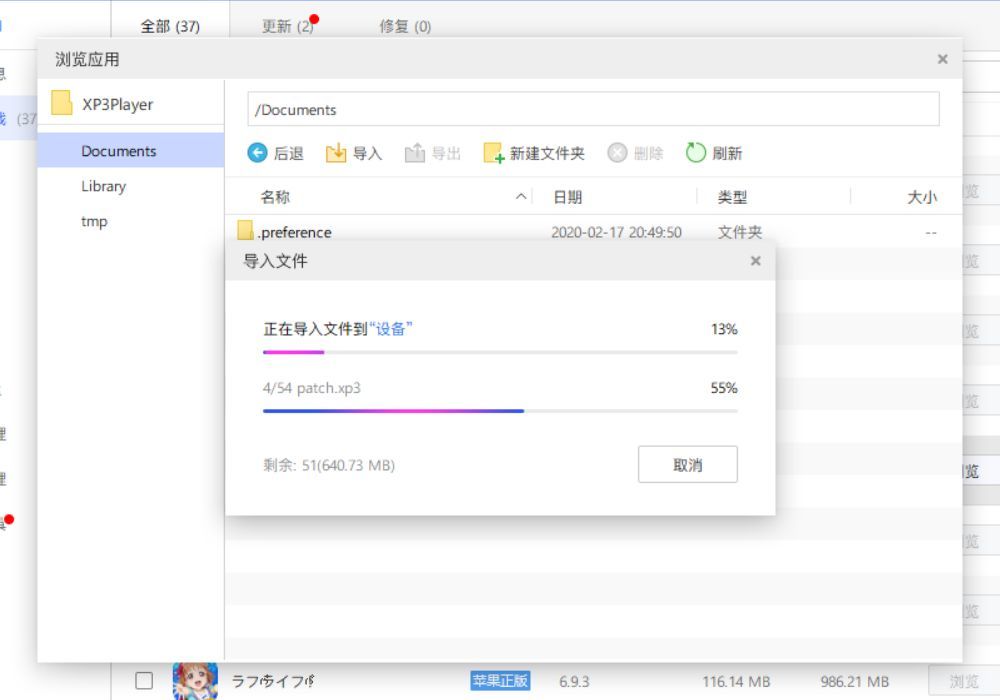Click the ラブライブ app thumbnail
The width and height of the screenshot is (1000, 700).
[x=195, y=681]
